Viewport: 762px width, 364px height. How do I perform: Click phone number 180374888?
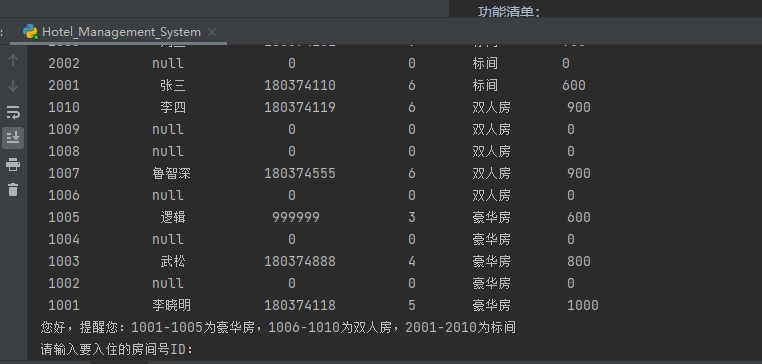[x=300, y=261]
